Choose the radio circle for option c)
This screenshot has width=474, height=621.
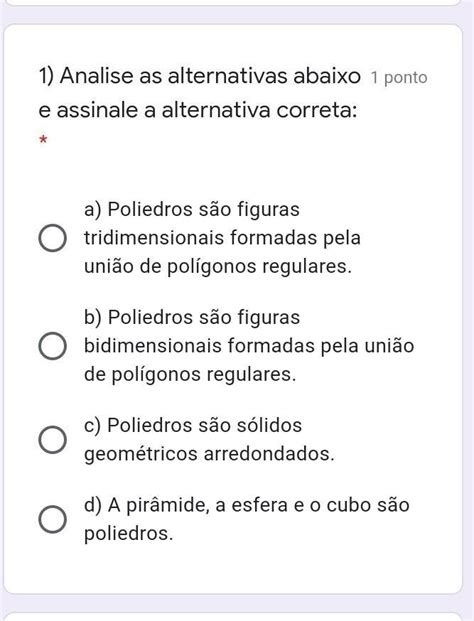52,440
